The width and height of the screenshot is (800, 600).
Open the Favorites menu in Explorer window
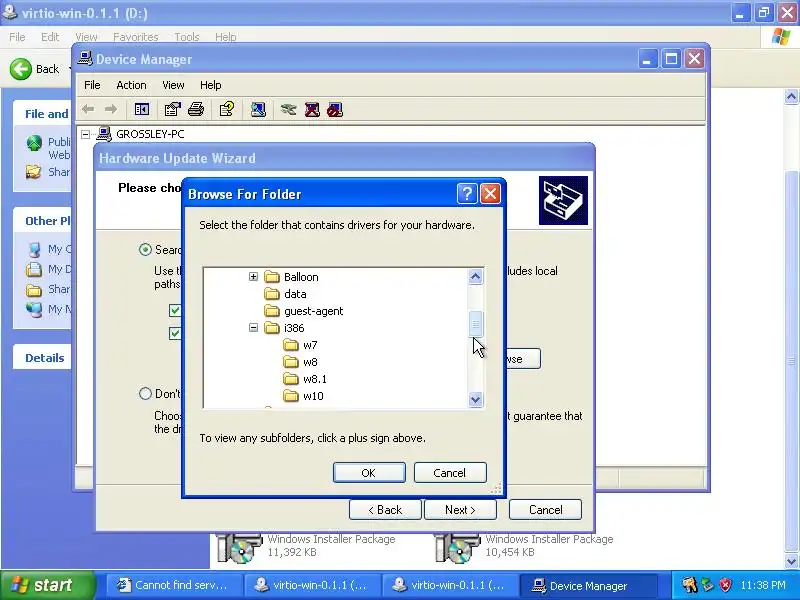[x=135, y=37]
